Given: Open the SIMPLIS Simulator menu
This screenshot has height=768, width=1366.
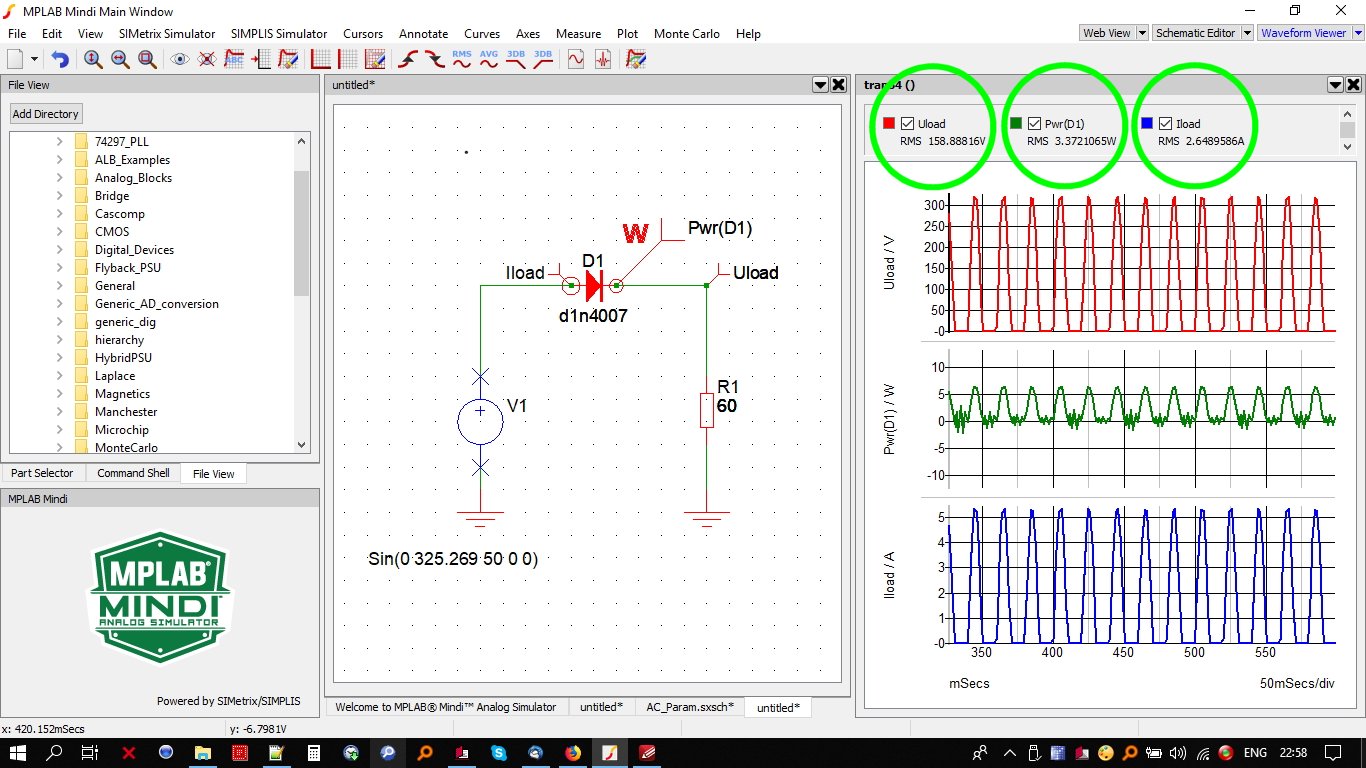Looking at the screenshot, I should click(278, 33).
